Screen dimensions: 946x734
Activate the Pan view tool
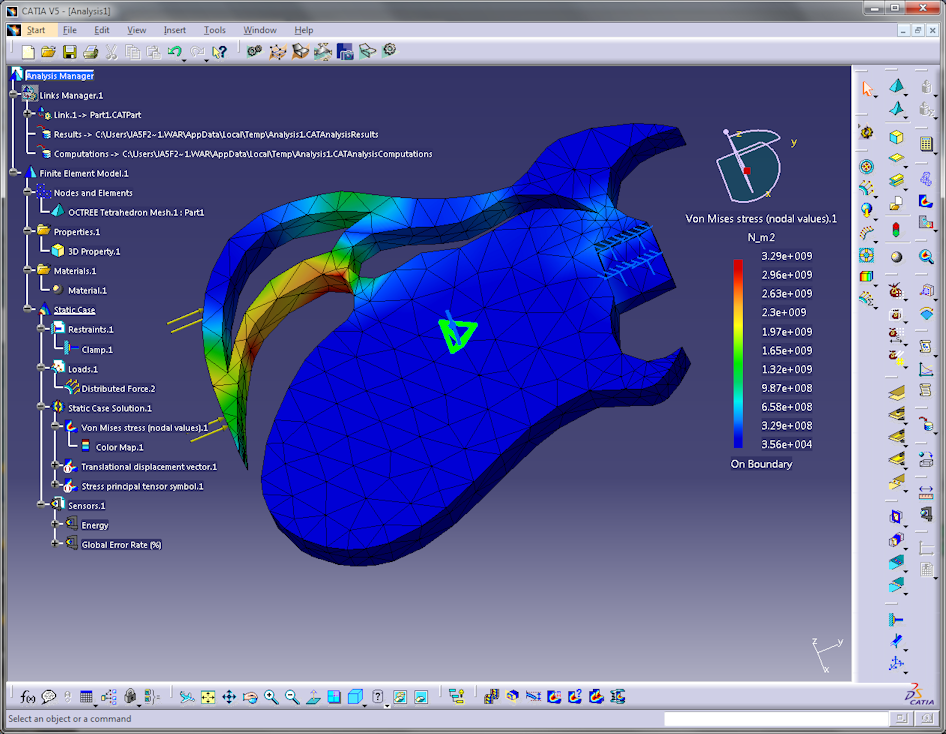click(229, 697)
